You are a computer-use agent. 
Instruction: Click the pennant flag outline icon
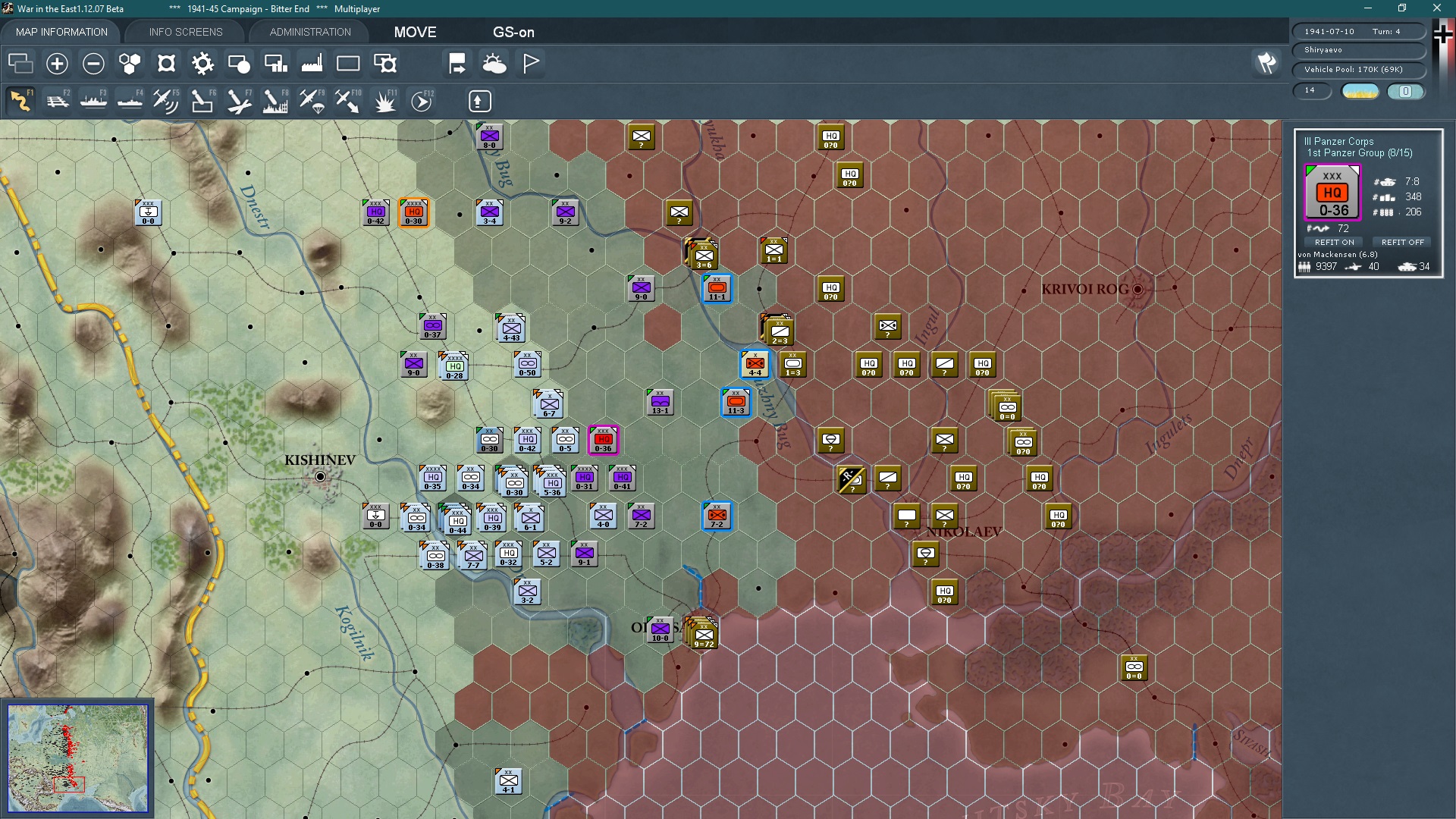tap(531, 63)
